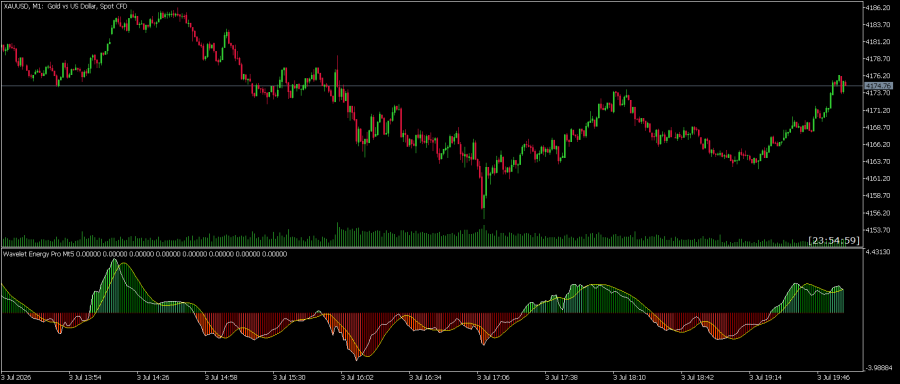This screenshot has width=900, height=384.
Task: Click the XAUUSD, M1 chart title text
Action: click(65, 6)
